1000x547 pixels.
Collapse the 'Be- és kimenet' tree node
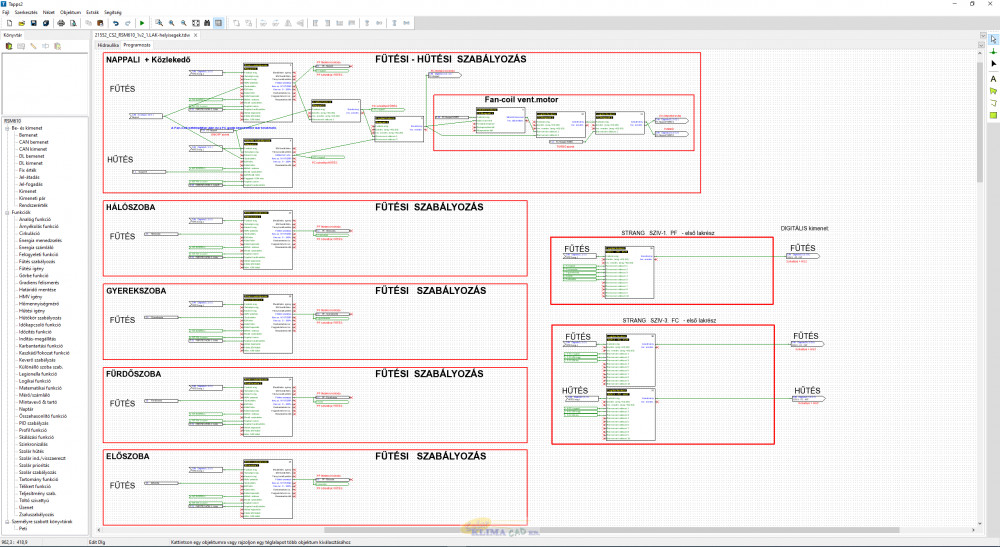[8, 128]
